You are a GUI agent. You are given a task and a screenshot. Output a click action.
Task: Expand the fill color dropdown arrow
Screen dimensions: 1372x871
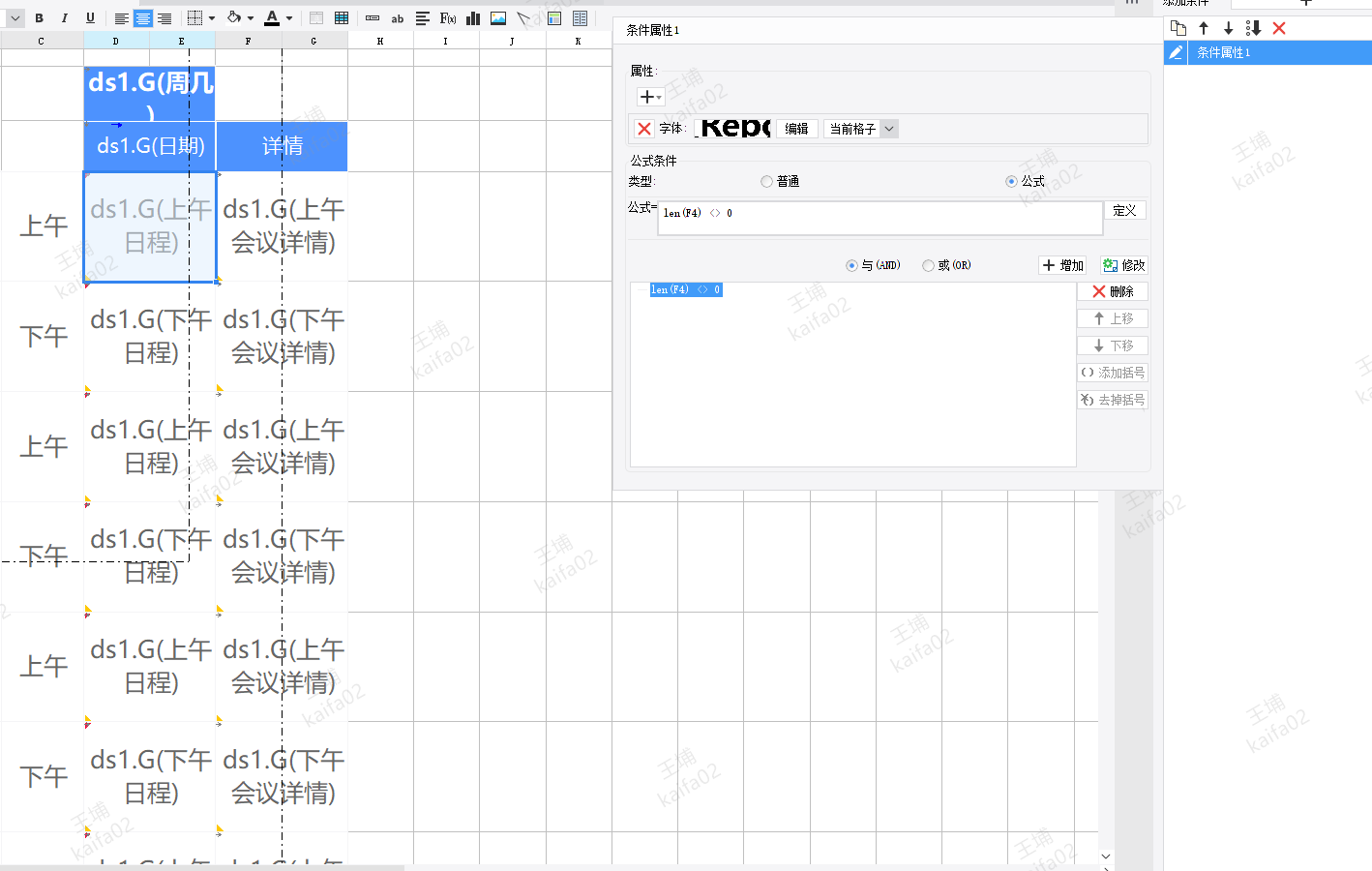251,18
